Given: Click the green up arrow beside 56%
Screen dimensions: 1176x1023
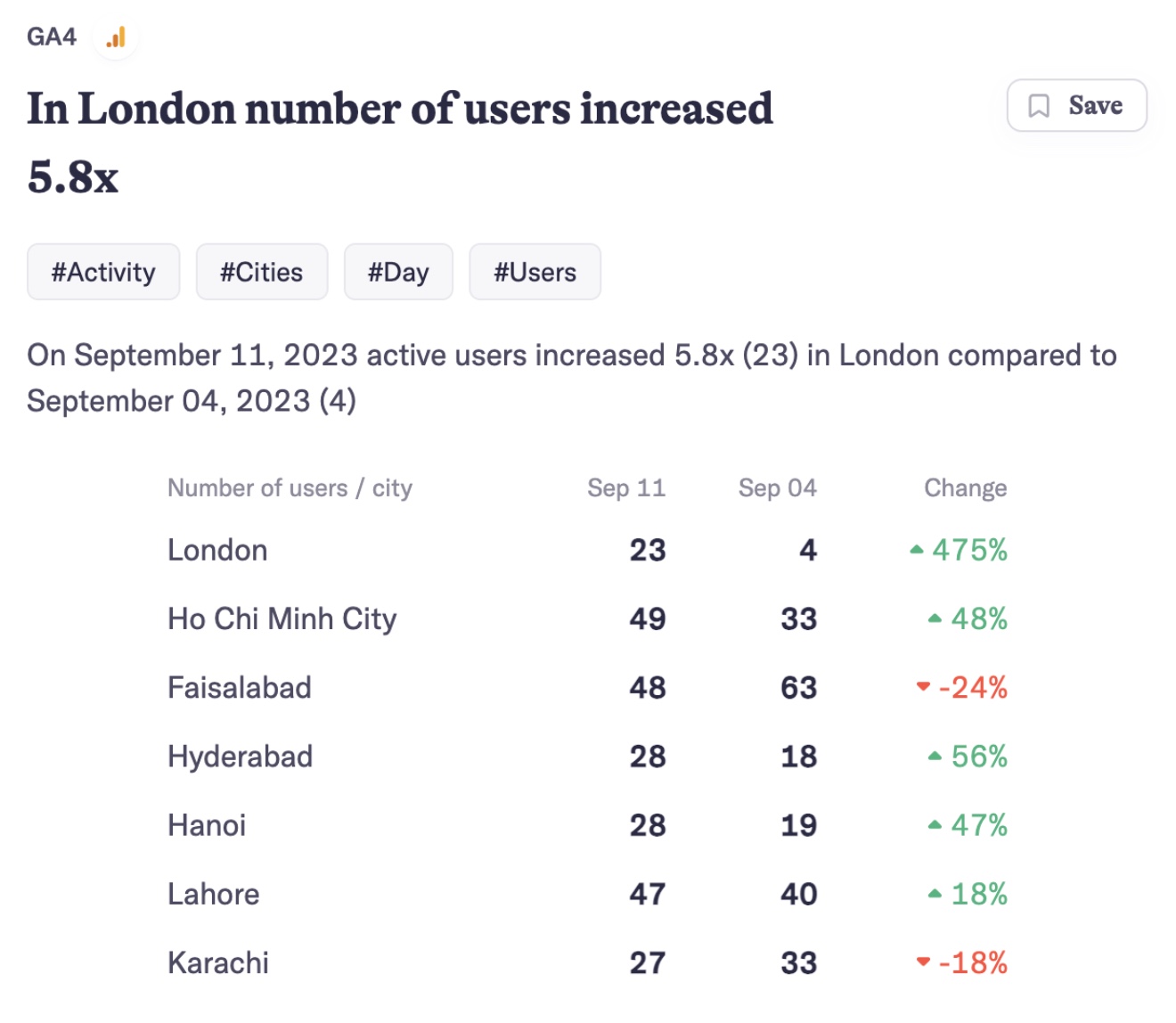Looking at the screenshot, I should pyautogui.click(x=935, y=757).
